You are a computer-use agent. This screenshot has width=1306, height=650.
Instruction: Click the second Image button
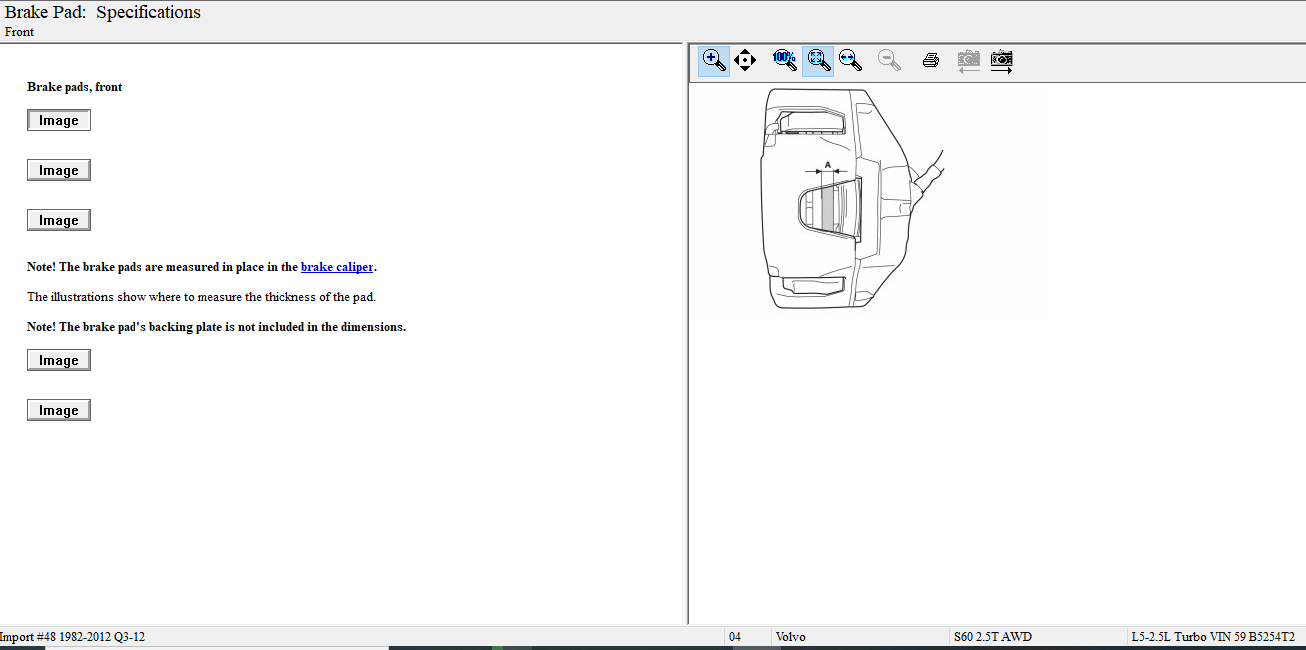point(59,170)
